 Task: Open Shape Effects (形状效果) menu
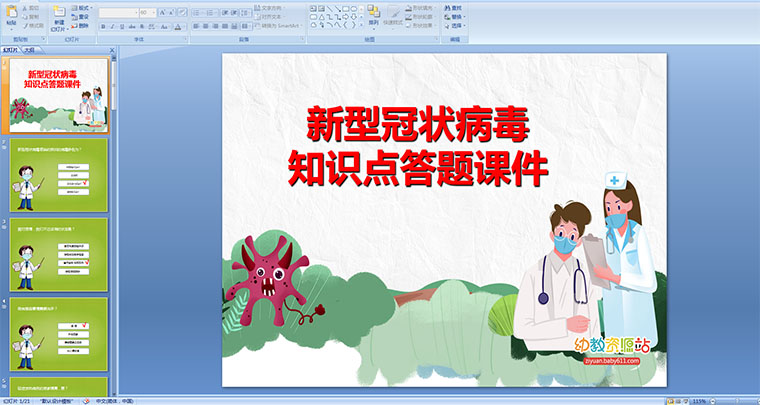tap(420, 25)
